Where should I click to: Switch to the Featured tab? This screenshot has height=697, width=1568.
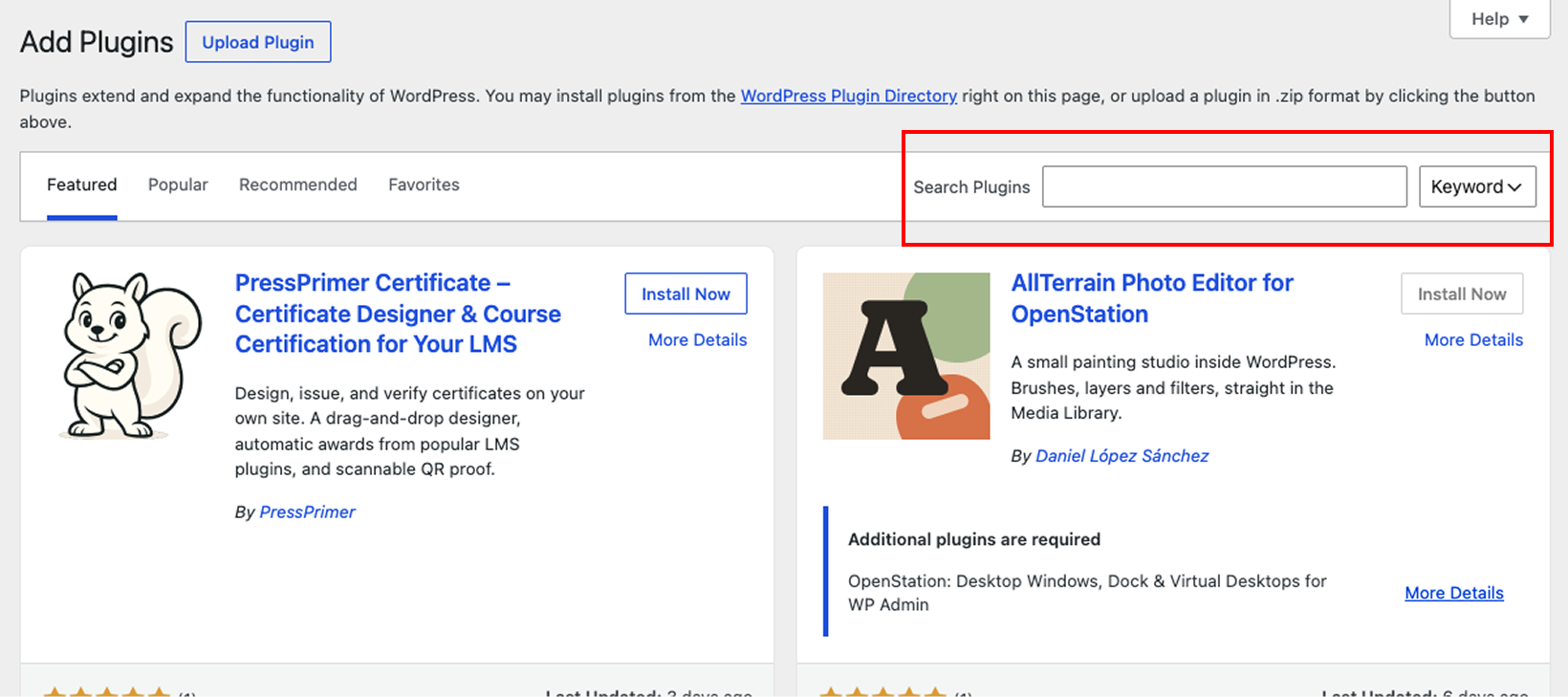pos(82,185)
